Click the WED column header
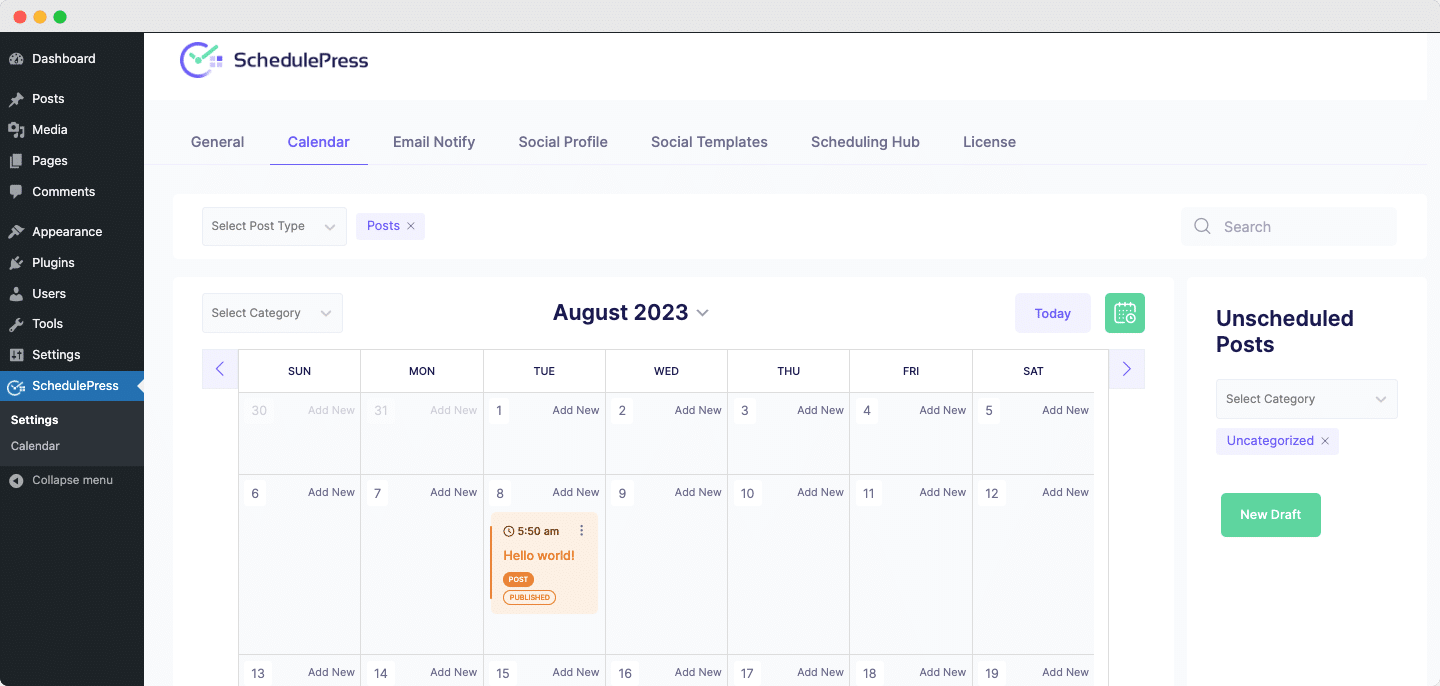 (x=666, y=371)
